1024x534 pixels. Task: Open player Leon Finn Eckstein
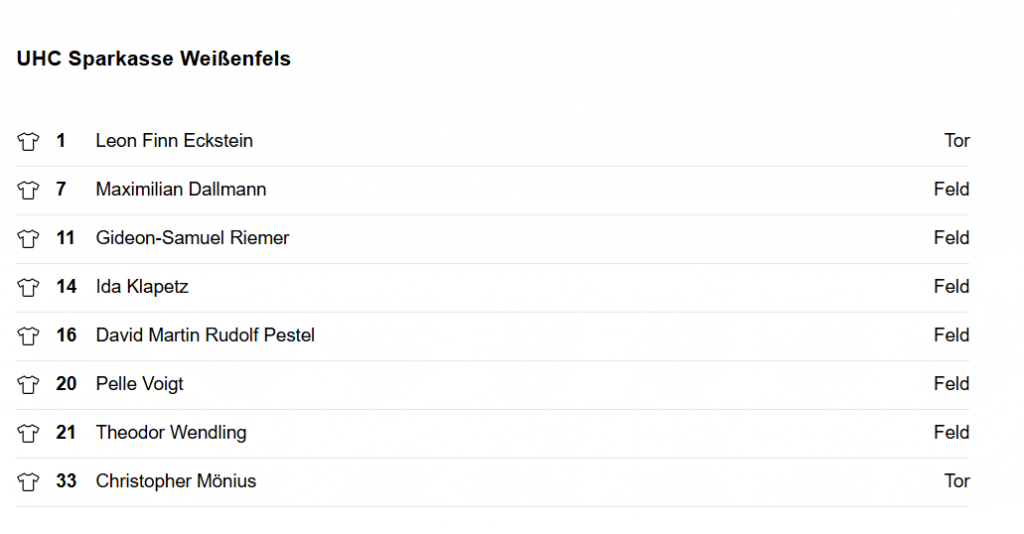(x=174, y=140)
